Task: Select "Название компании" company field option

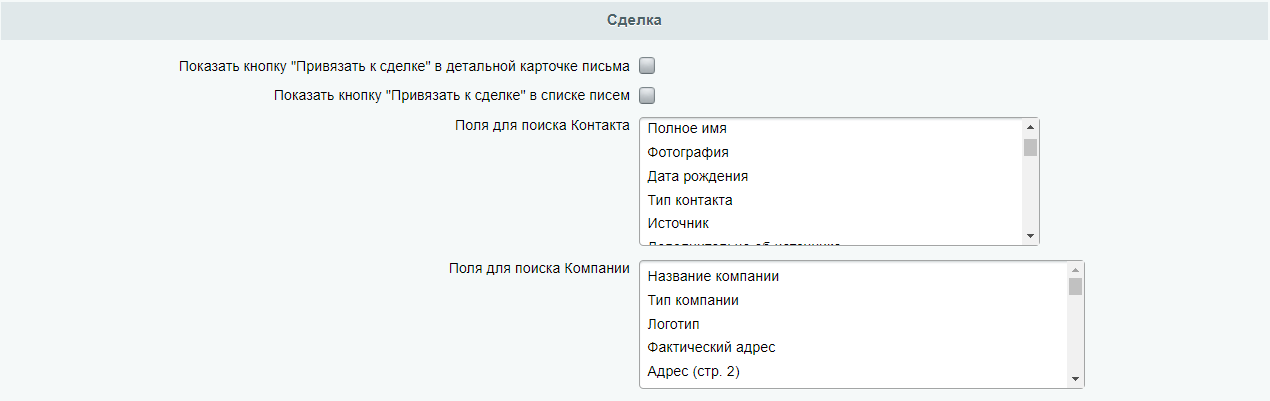Action: pos(713,276)
